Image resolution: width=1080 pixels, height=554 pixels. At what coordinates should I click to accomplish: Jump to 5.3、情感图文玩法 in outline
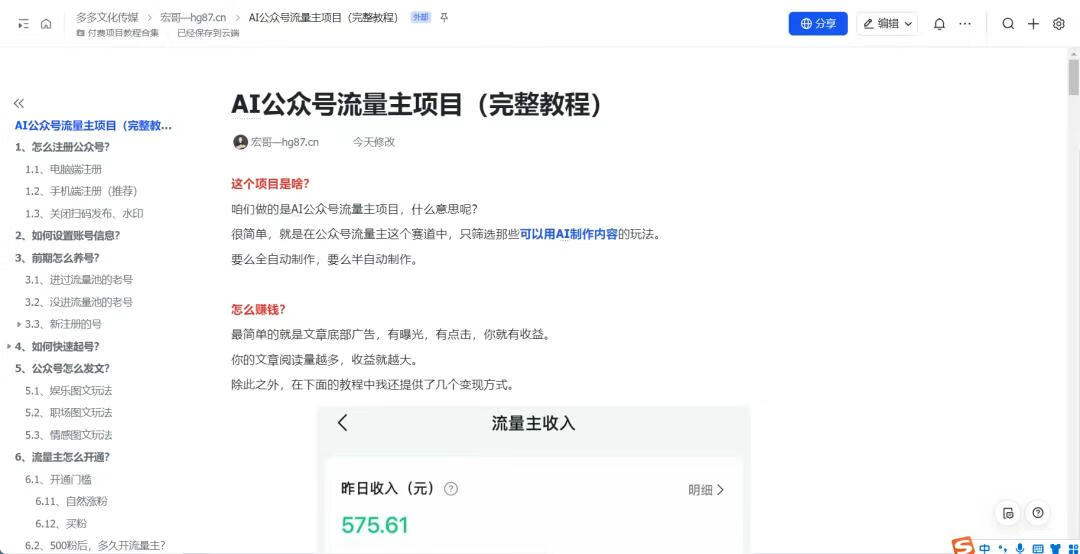point(69,435)
